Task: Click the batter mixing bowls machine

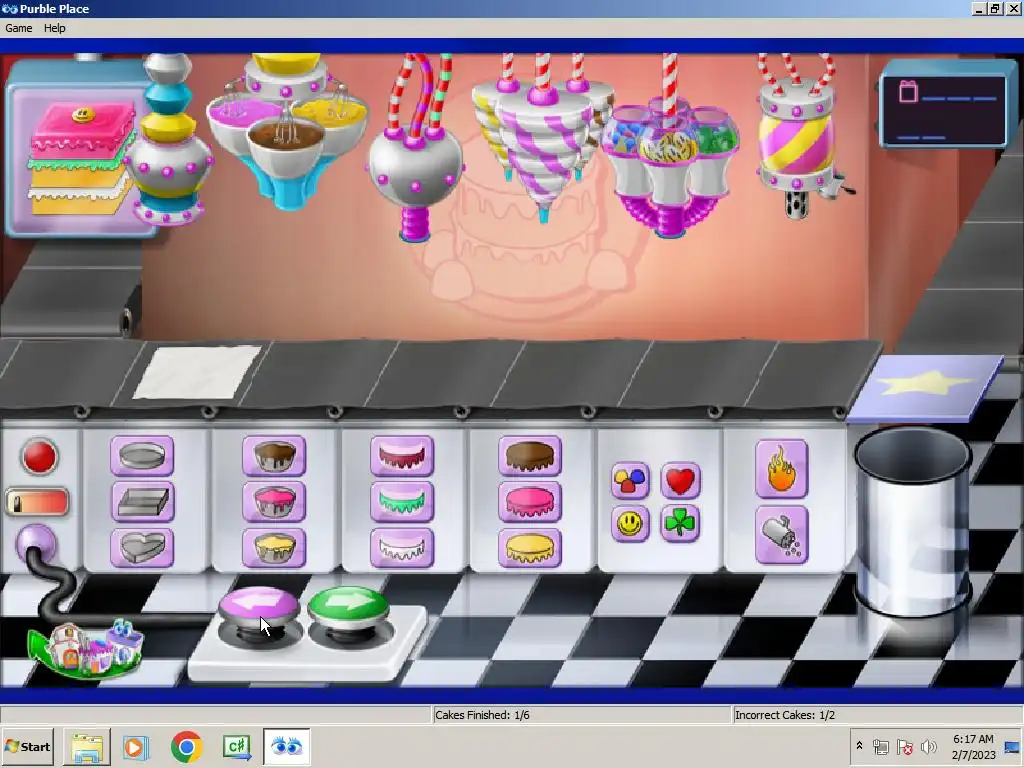Action: (287, 131)
